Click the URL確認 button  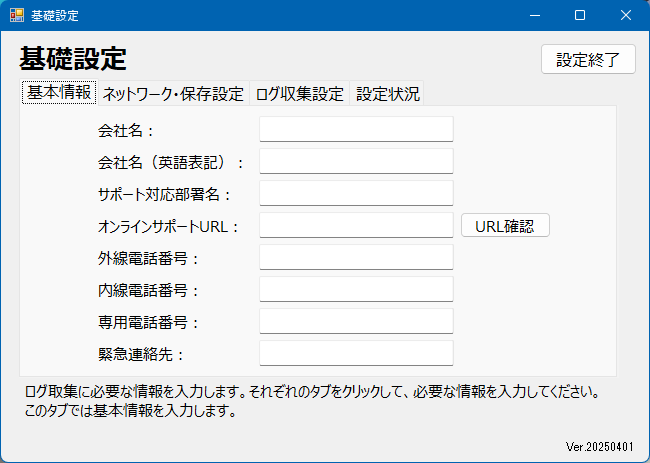(505, 226)
